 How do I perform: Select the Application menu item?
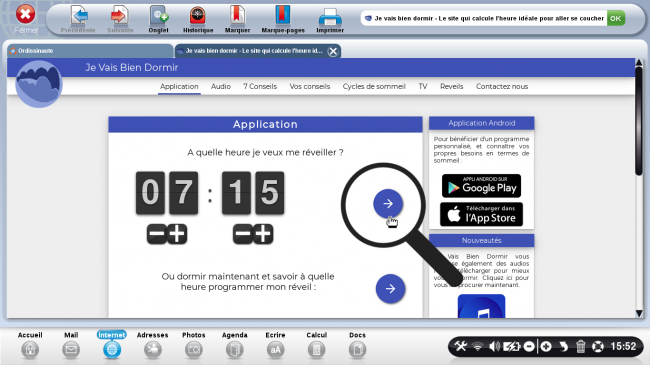point(179,86)
